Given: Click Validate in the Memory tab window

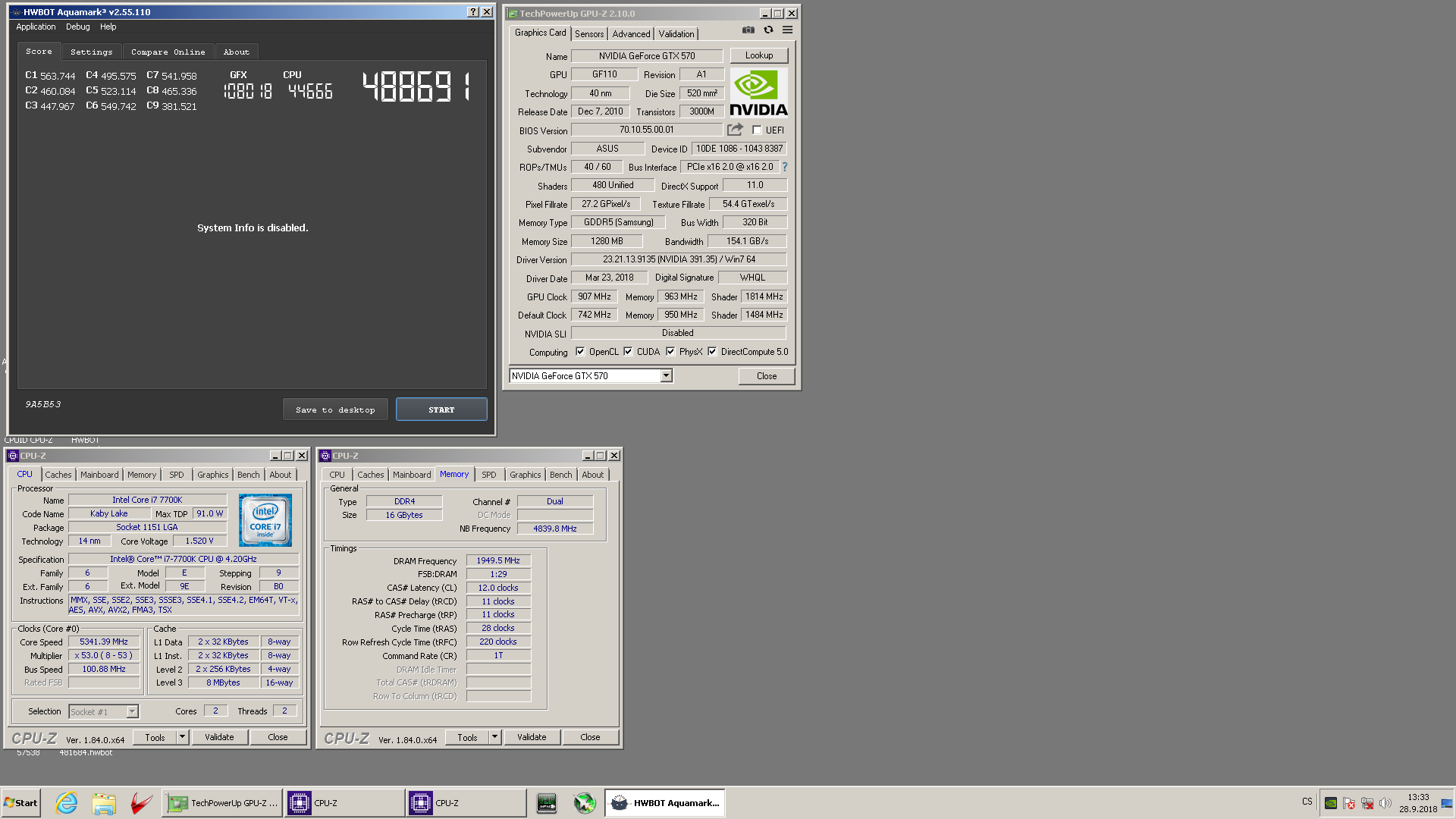Looking at the screenshot, I should (x=532, y=737).
